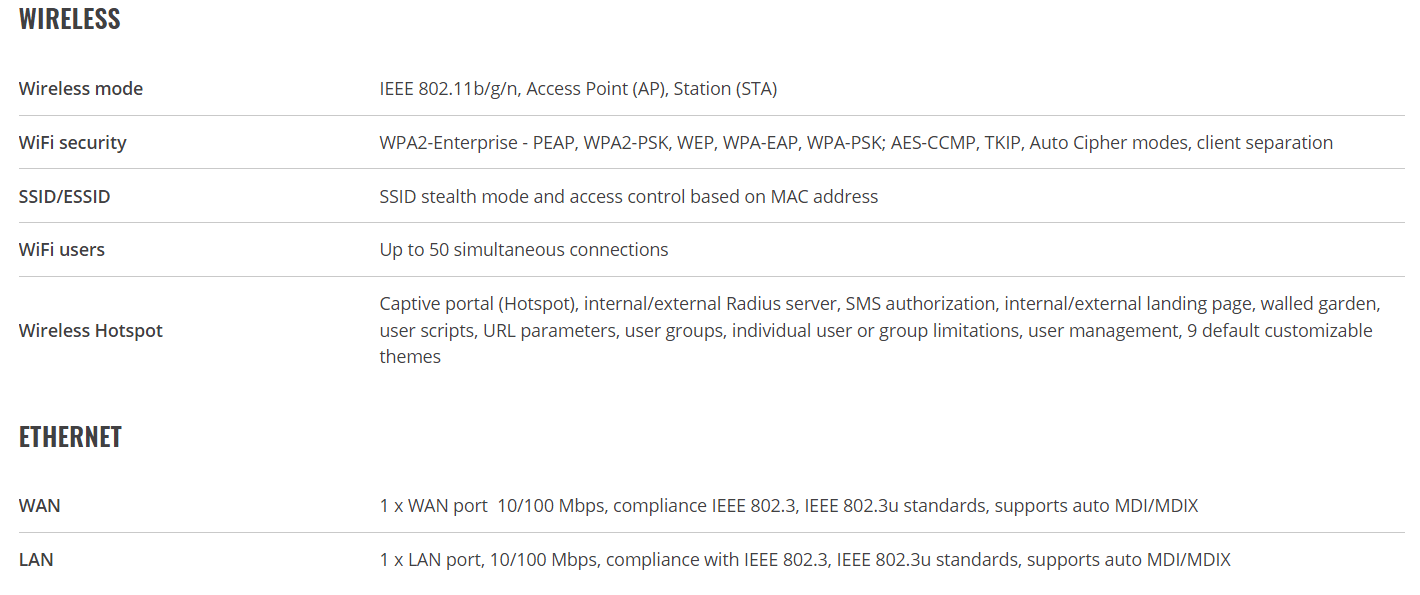This screenshot has width=1420, height=595.
Task: Click the LAN row label
Action: (36, 560)
